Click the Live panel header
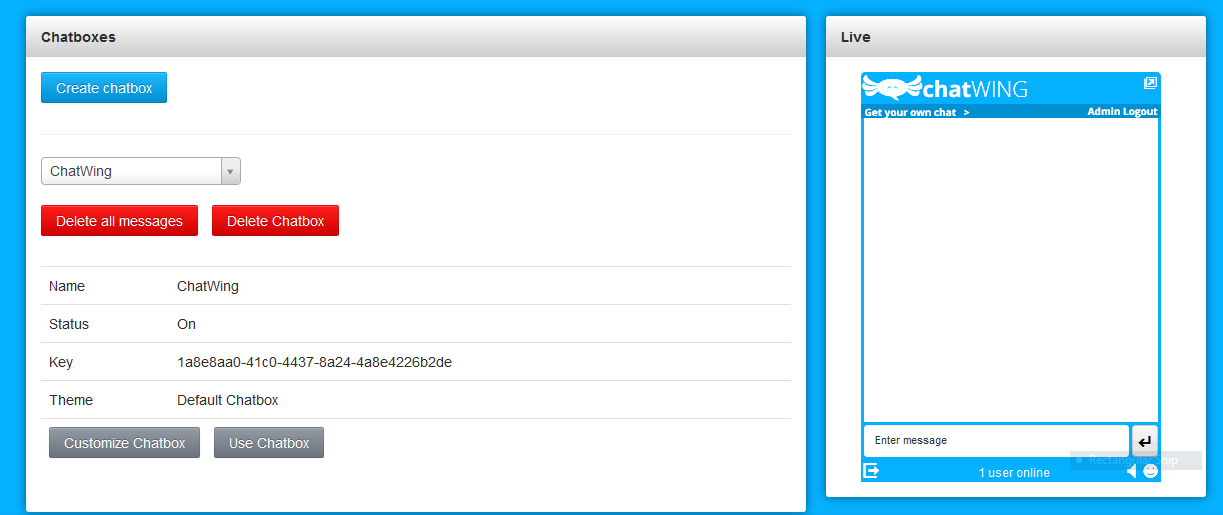The width and height of the screenshot is (1223, 515). [x=1016, y=37]
